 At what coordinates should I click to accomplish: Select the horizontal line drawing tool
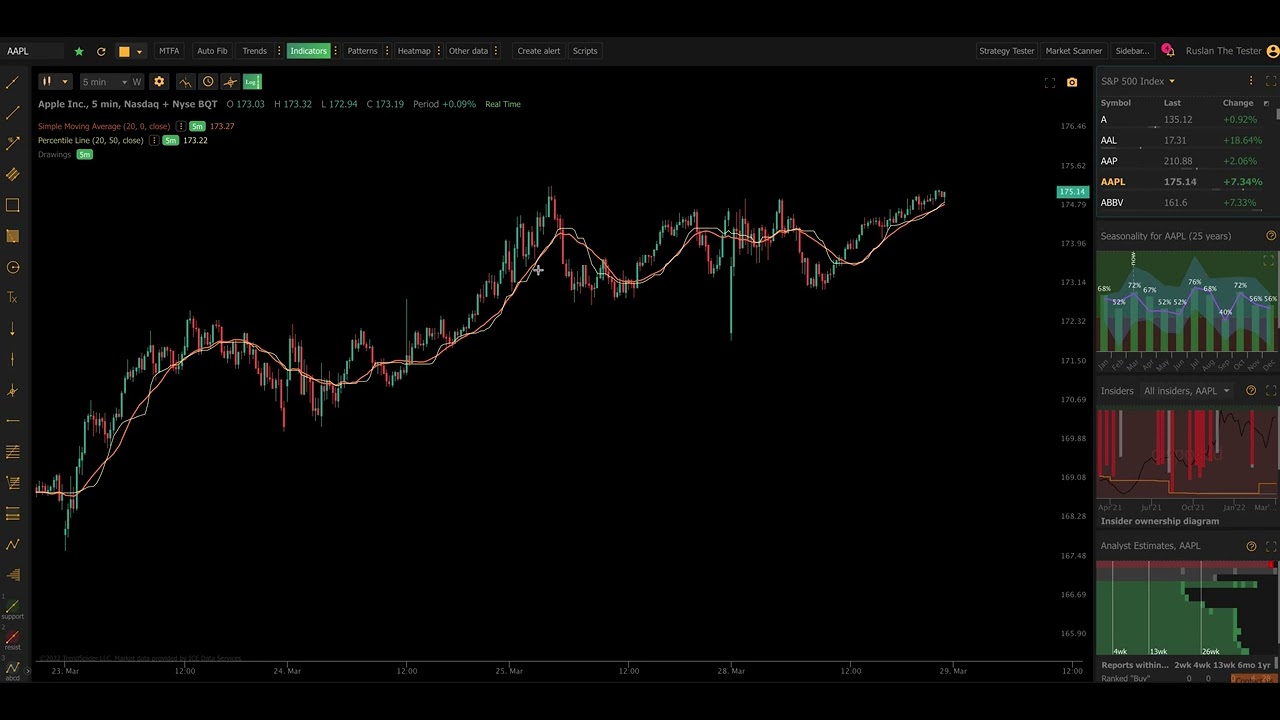coord(13,421)
